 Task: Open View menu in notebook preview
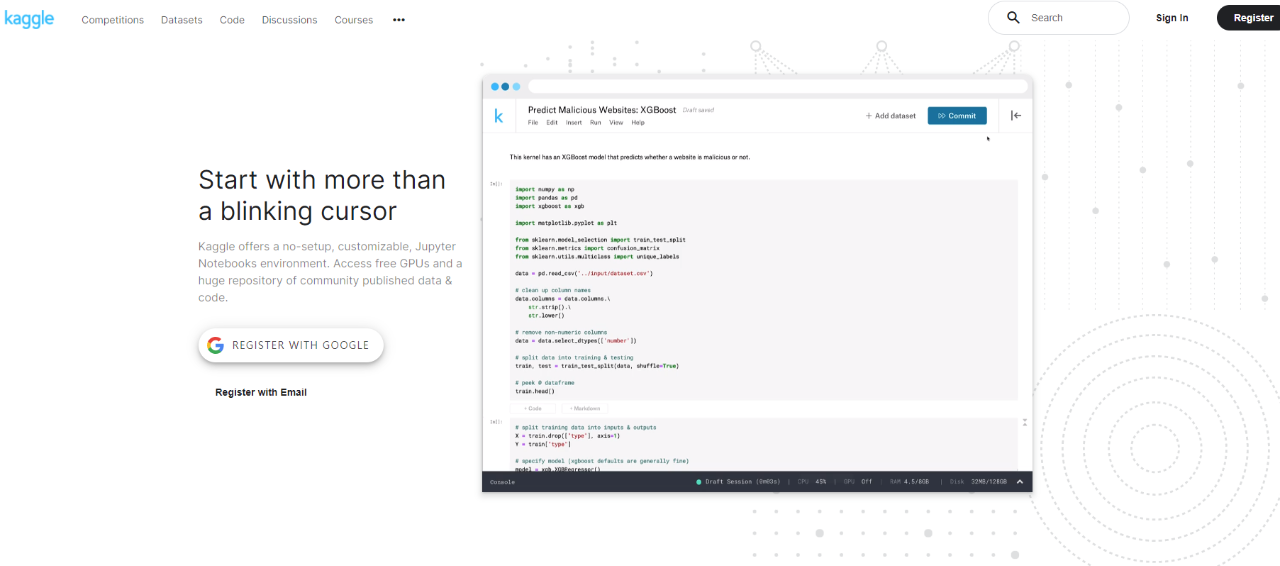(x=616, y=123)
